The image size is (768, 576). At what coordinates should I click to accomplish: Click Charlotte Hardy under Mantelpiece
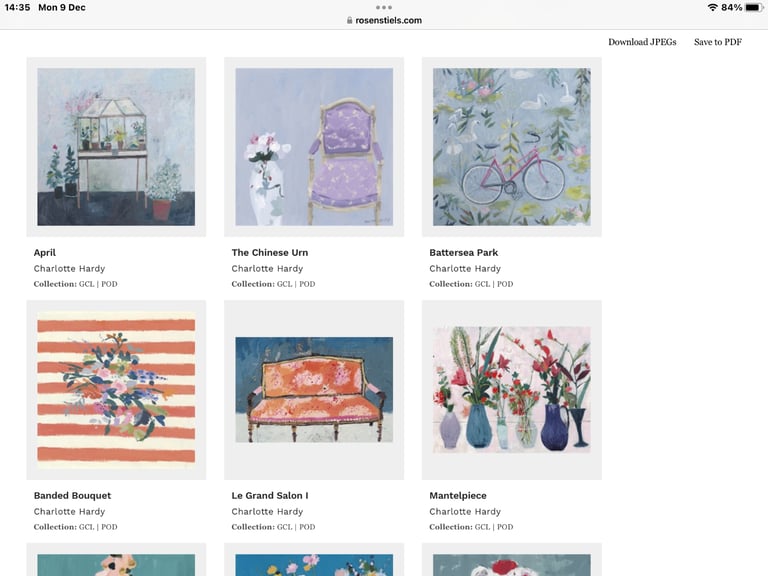(465, 512)
